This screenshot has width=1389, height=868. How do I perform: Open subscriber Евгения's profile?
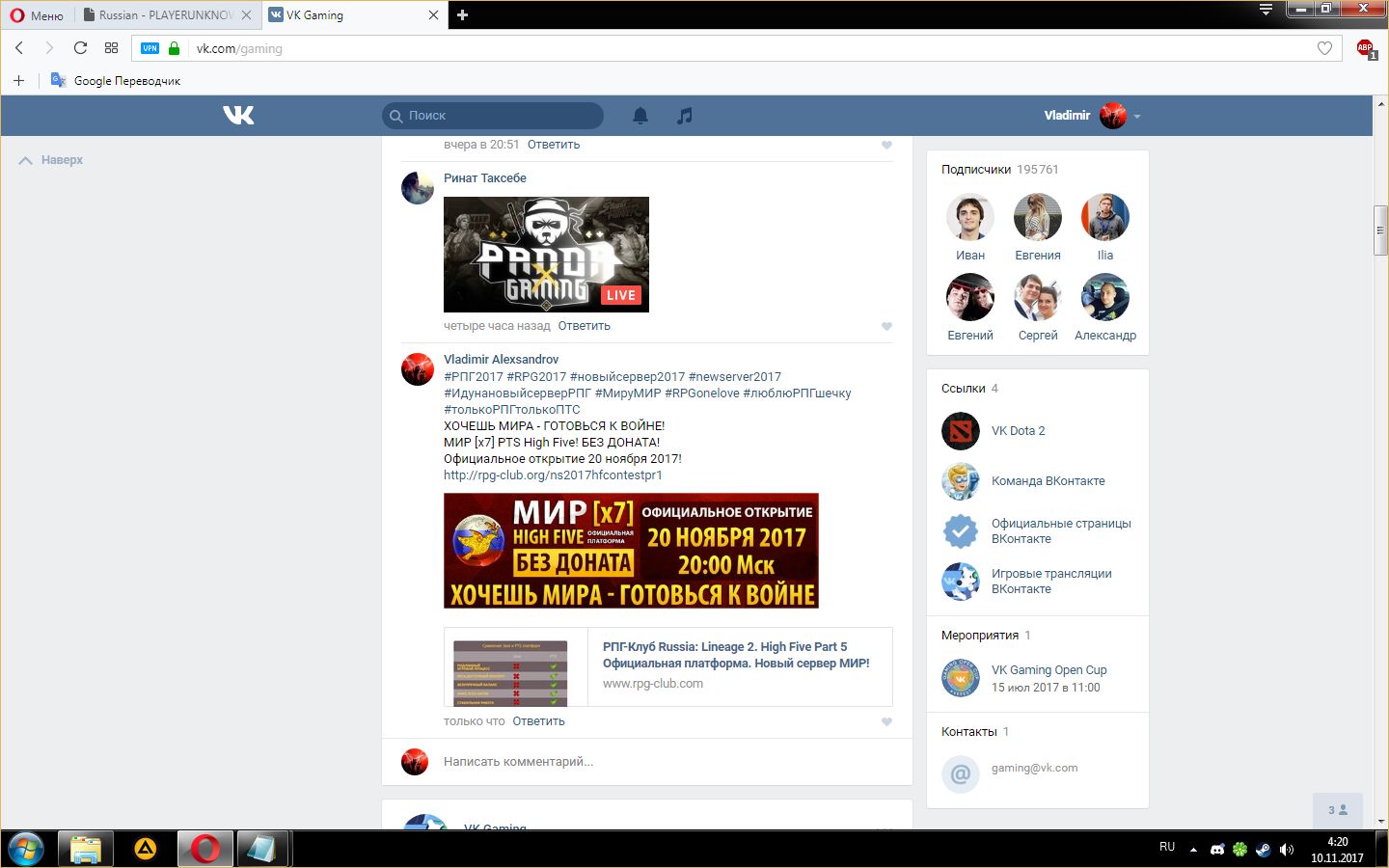pos(1038,227)
